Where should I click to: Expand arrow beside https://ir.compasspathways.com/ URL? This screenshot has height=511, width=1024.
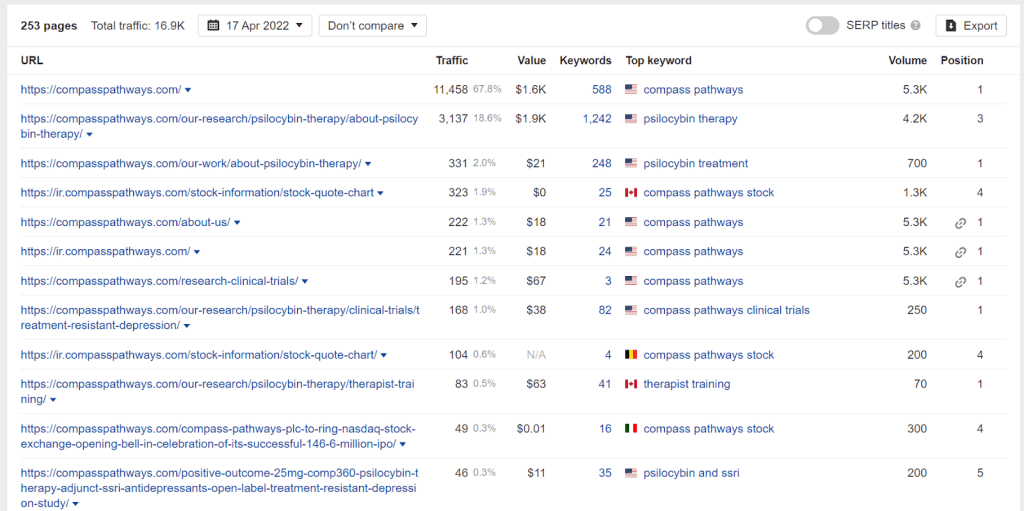pyautogui.click(x=197, y=252)
